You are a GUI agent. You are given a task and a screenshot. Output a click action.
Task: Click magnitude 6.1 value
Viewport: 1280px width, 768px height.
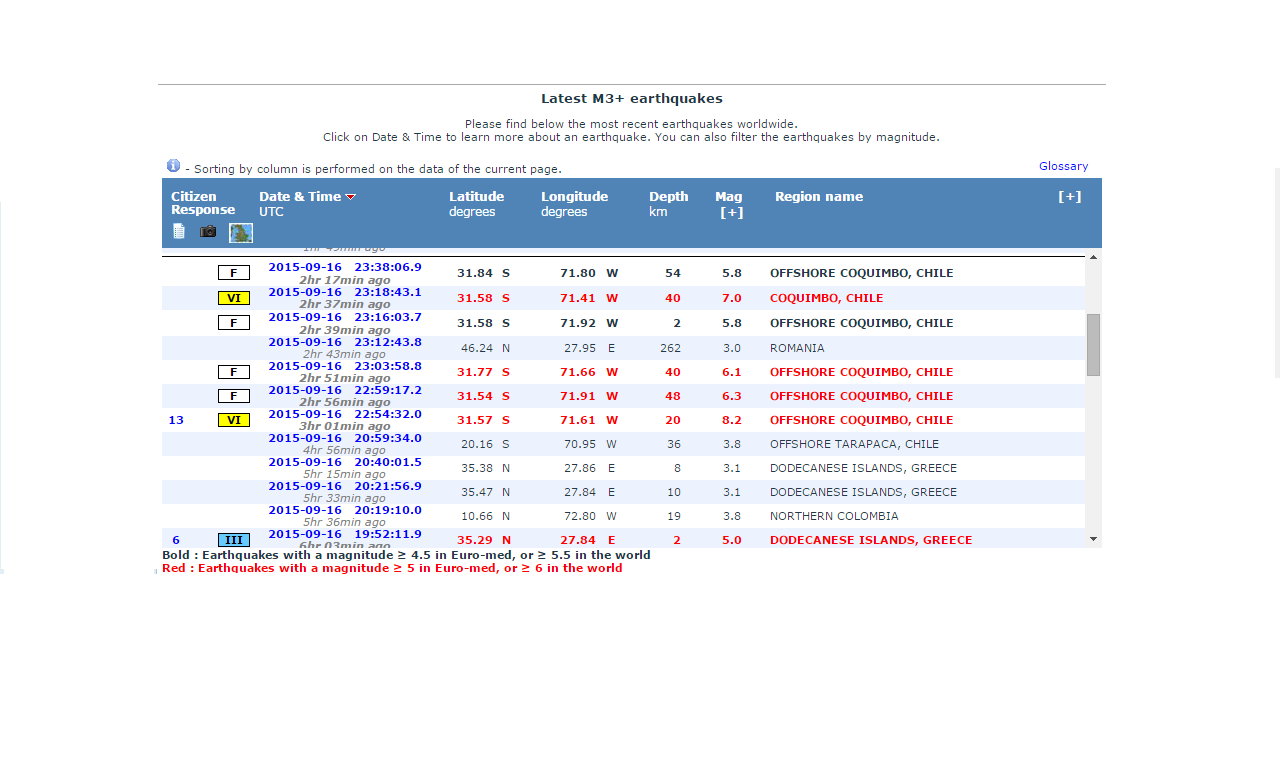tap(732, 372)
